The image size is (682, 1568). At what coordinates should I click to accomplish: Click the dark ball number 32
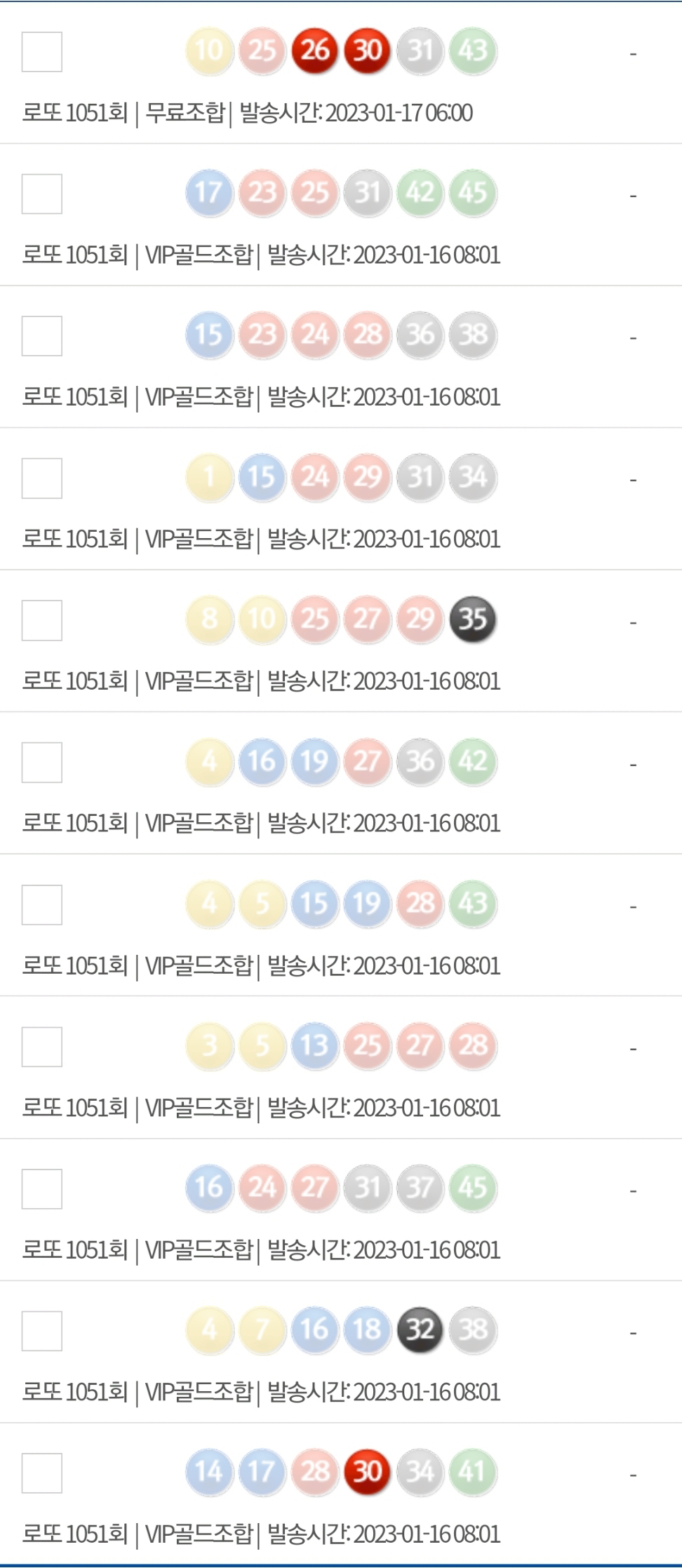(x=420, y=1329)
